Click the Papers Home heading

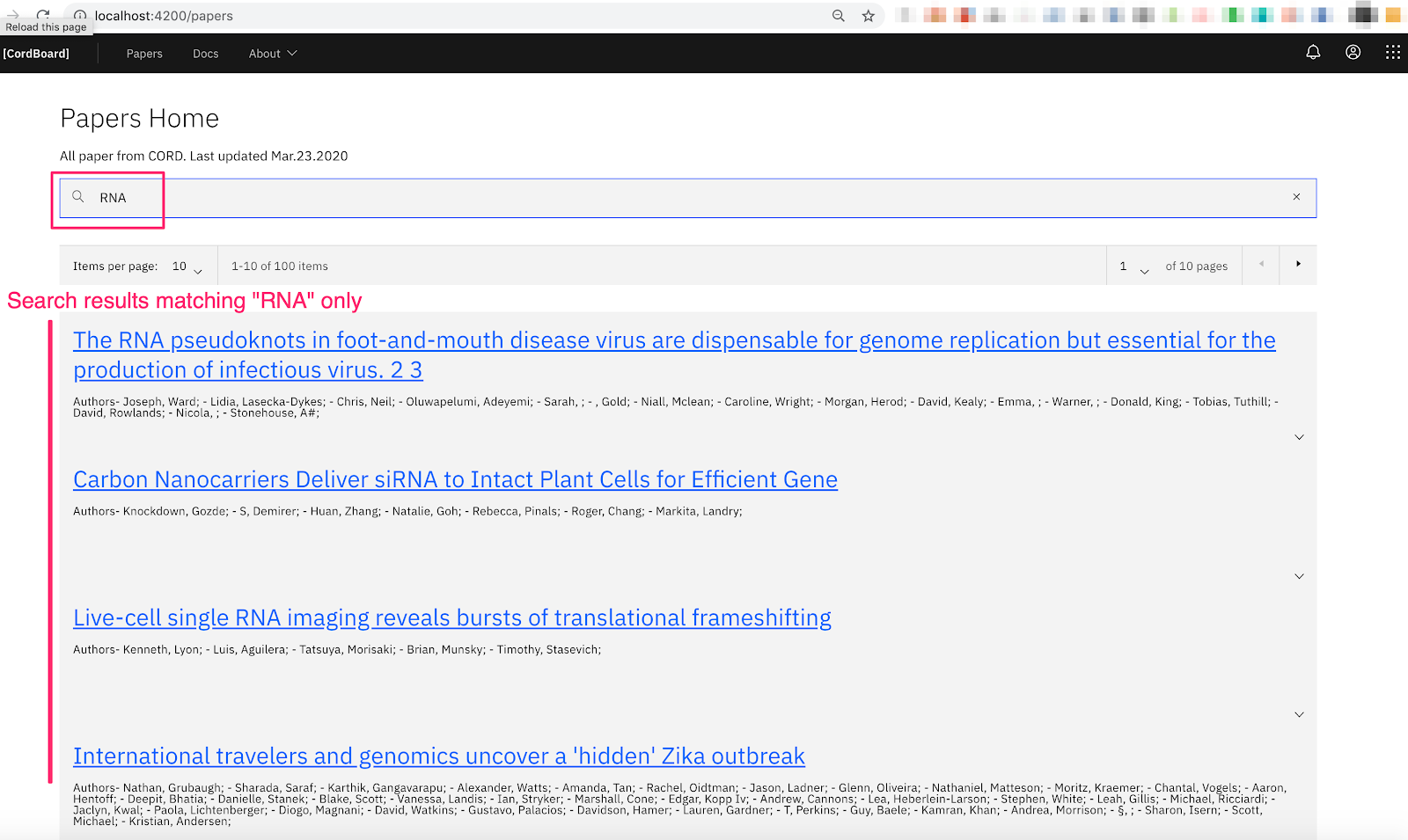(140, 119)
